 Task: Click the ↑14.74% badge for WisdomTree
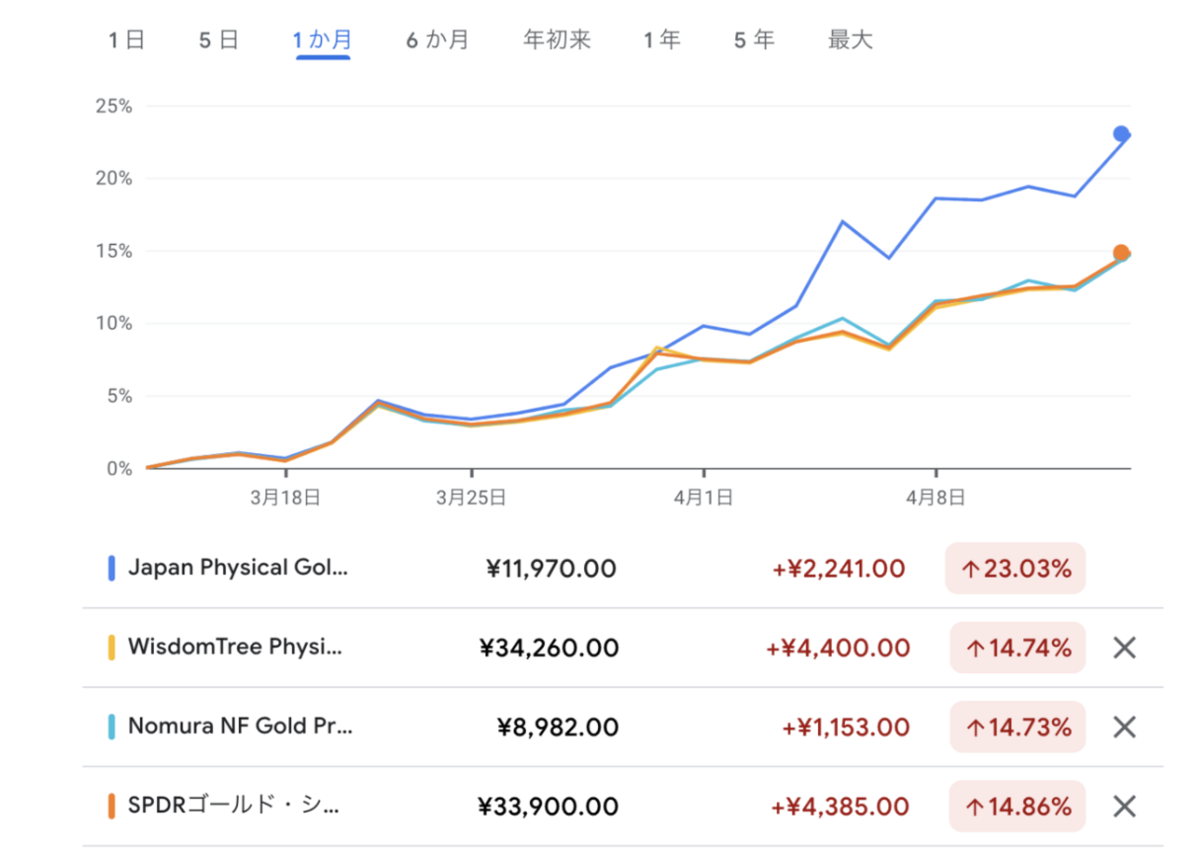click(x=1017, y=647)
